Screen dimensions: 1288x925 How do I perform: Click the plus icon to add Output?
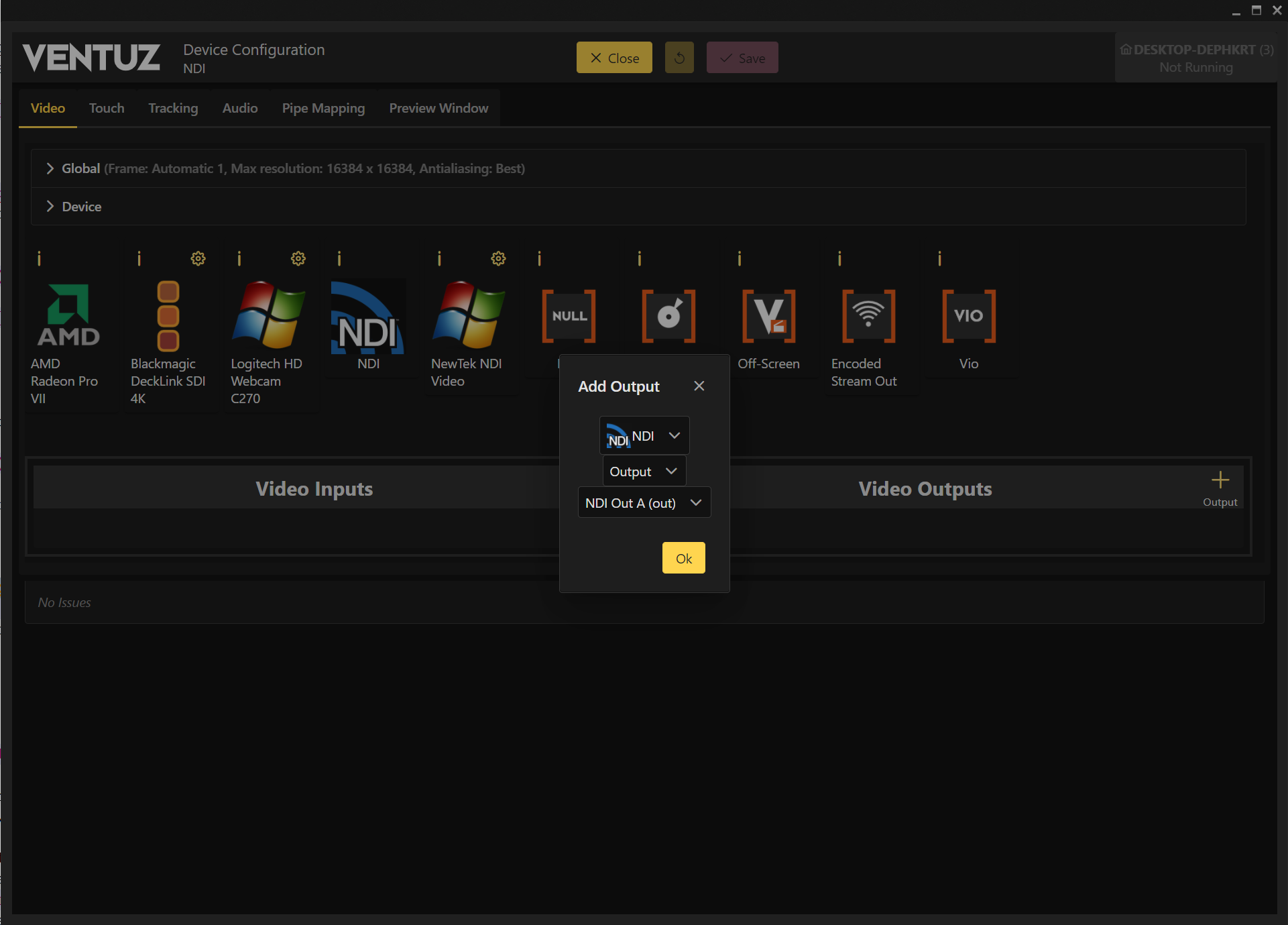tap(1220, 480)
